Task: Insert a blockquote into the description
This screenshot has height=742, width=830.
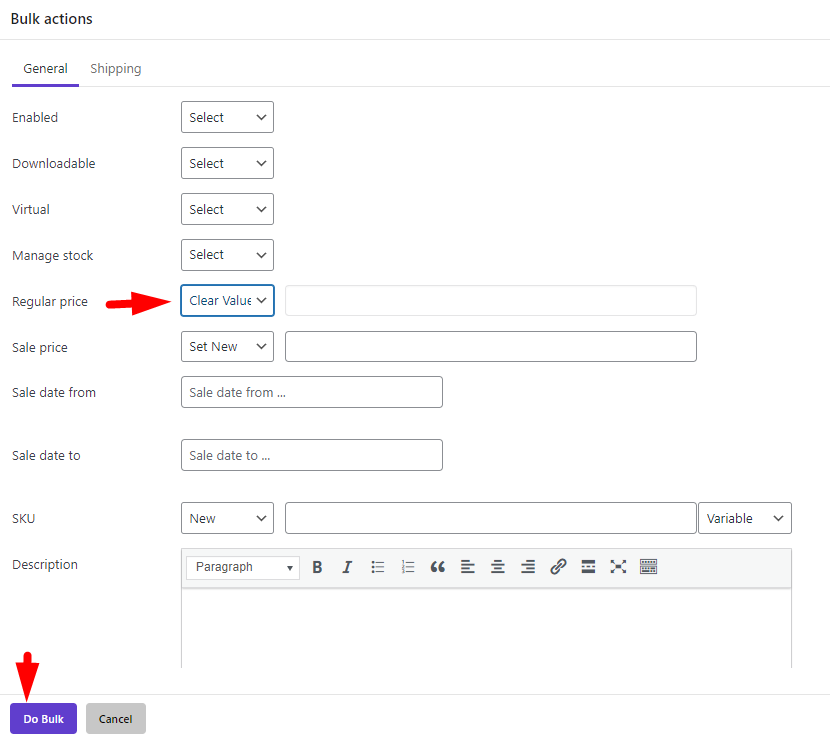Action: coord(437,567)
